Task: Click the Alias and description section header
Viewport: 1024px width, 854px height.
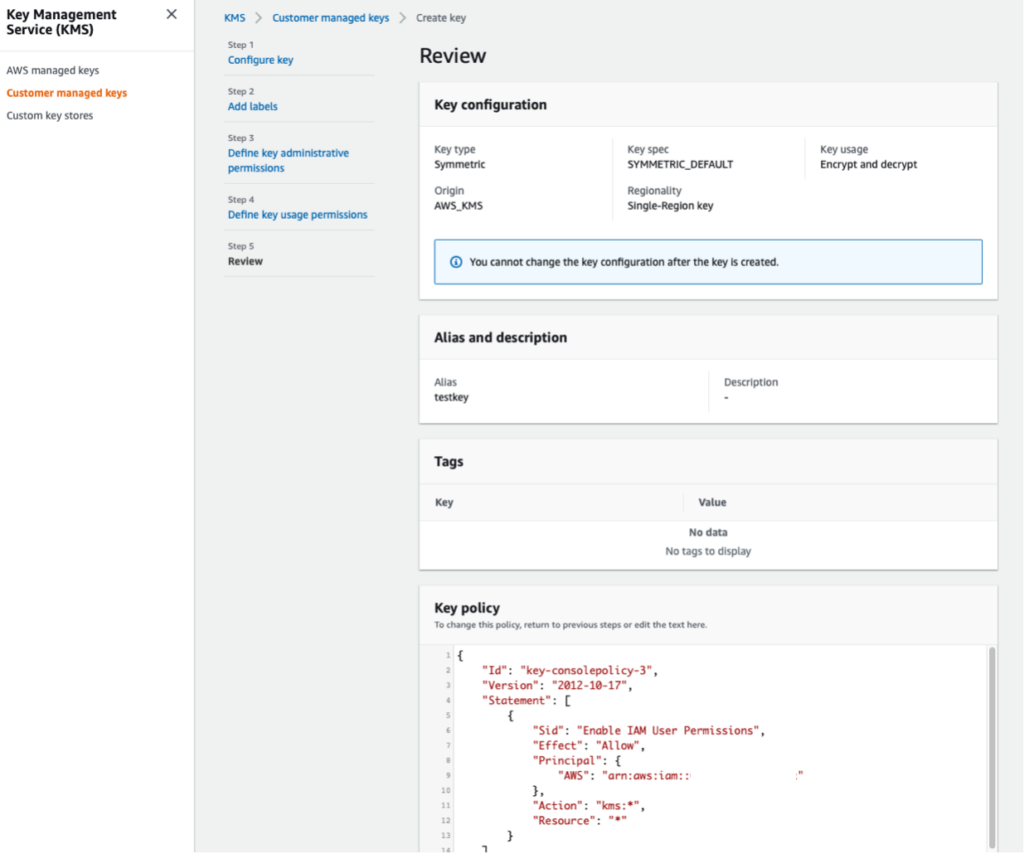Action: (501, 337)
